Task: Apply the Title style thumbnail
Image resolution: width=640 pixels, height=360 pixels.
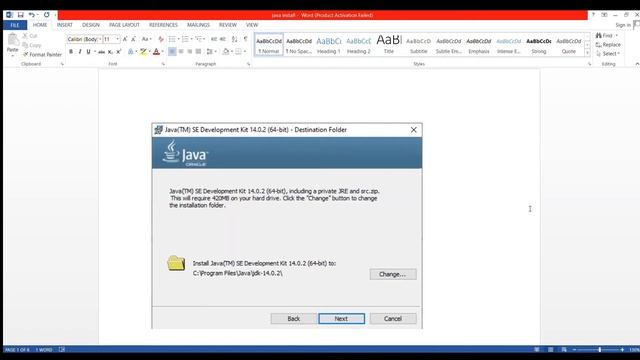Action: pyautogui.click(x=389, y=45)
